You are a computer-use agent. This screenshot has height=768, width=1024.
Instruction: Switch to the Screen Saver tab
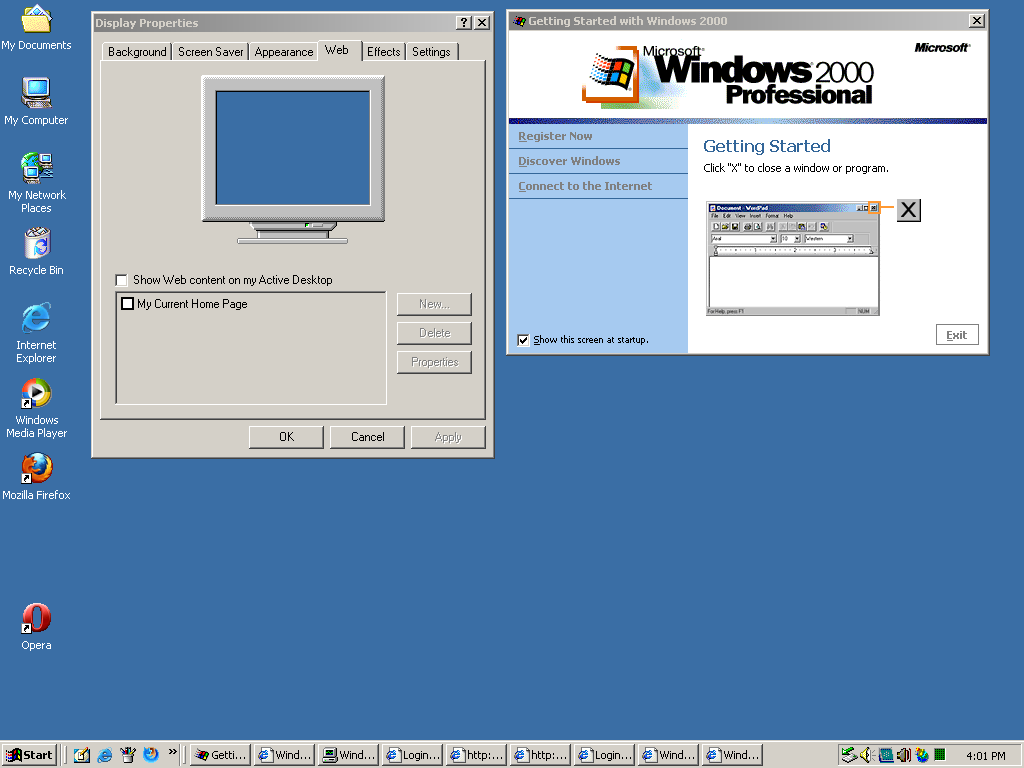click(210, 52)
